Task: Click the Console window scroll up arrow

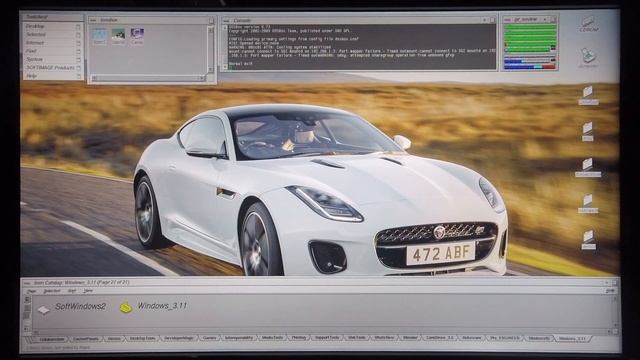Action: coord(224,28)
